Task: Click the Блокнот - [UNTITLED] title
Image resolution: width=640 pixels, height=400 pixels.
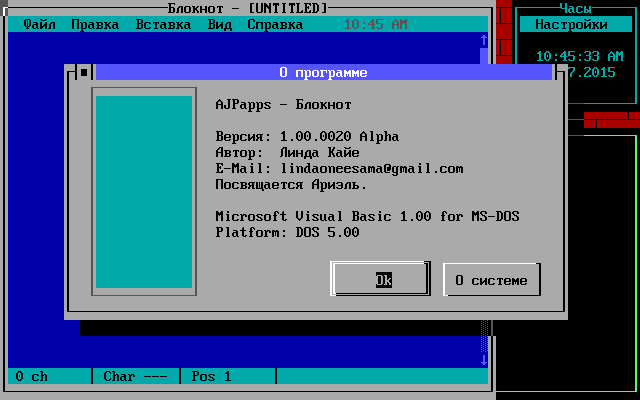Action: pos(247,8)
